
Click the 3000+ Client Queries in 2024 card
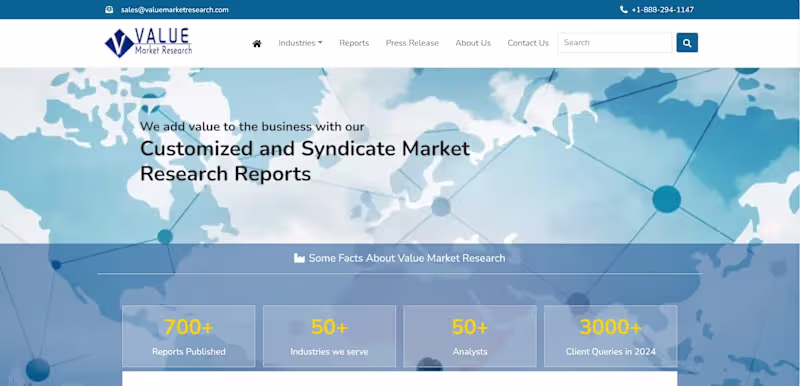[x=611, y=336]
